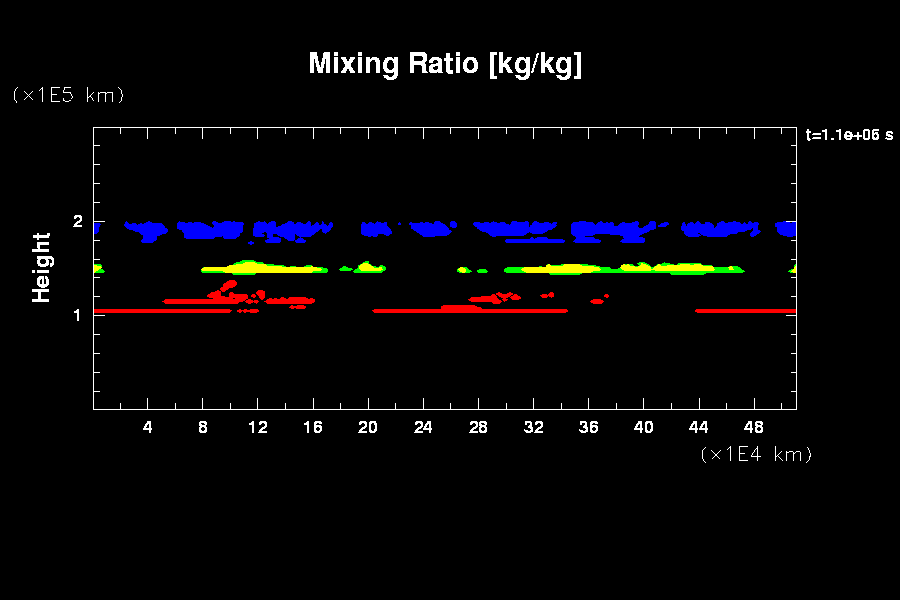
Task: Click x-axis tick label 48
Action: (753, 427)
